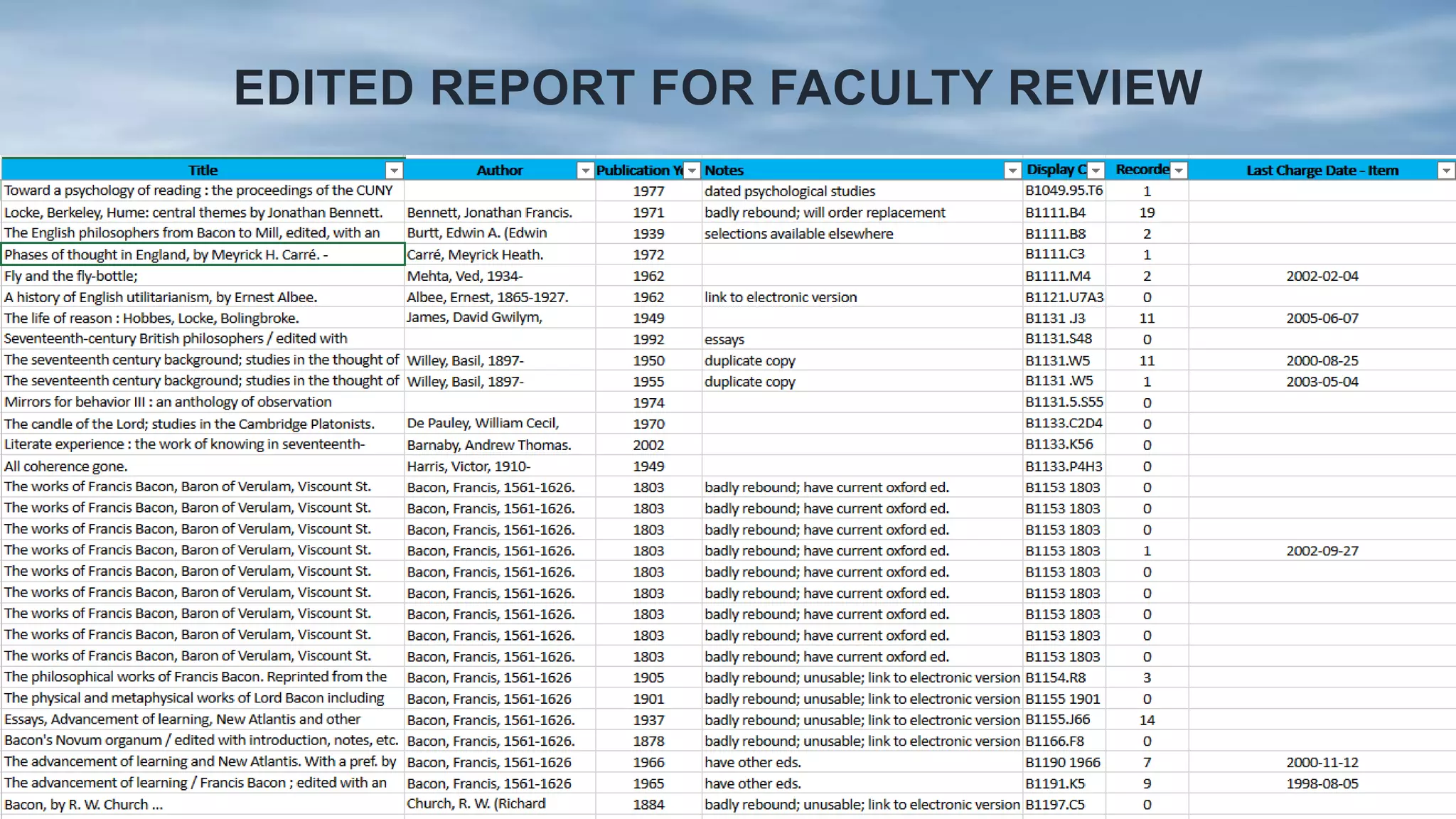Select note 'selections available elsewhere'
Screen dimensions: 1456x819
tap(862, 233)
